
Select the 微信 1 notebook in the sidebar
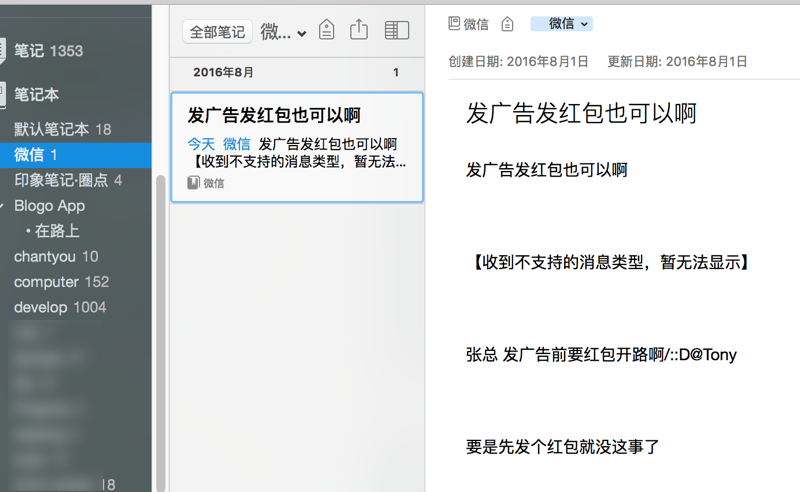(76, 155)
